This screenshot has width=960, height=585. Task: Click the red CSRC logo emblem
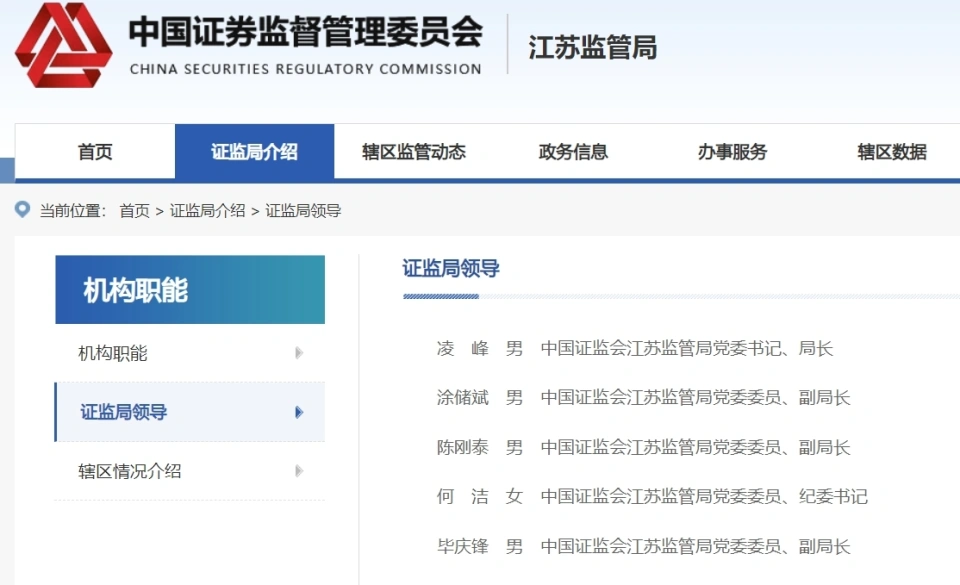63,45
